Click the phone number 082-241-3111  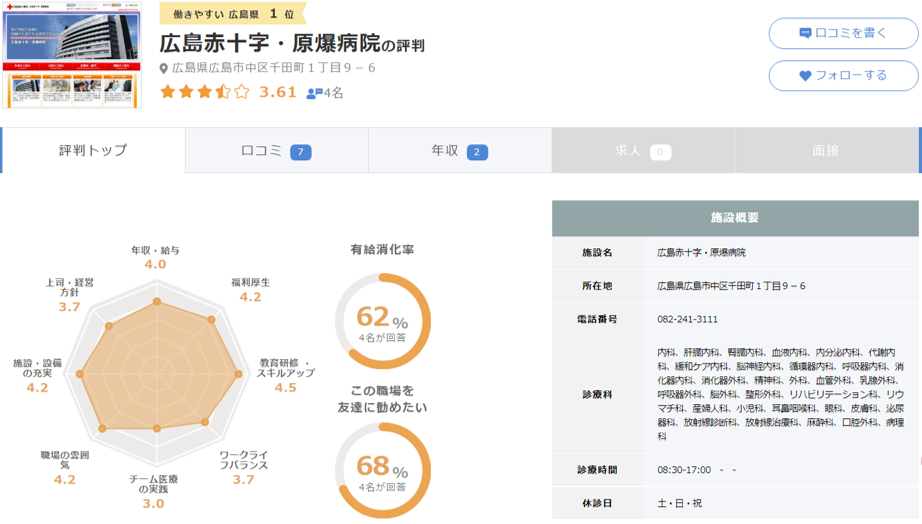click(687, 319)
